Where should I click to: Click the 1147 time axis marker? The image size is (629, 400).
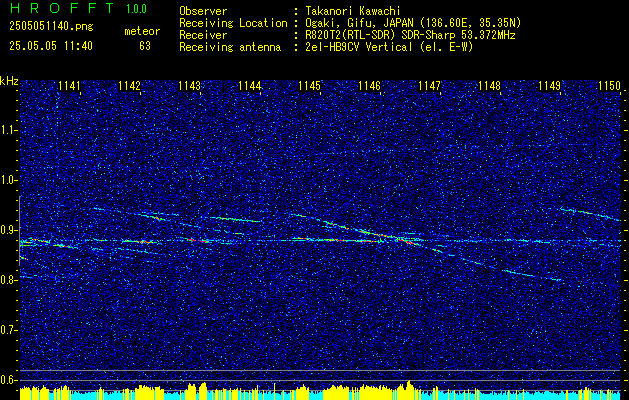pos(430,86)
